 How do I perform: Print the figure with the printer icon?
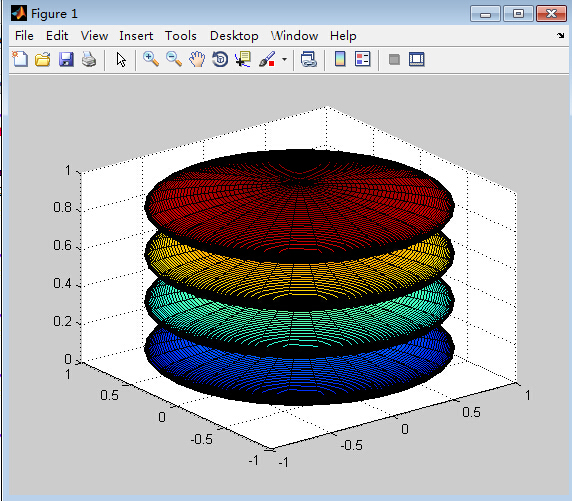click(89, 59)
